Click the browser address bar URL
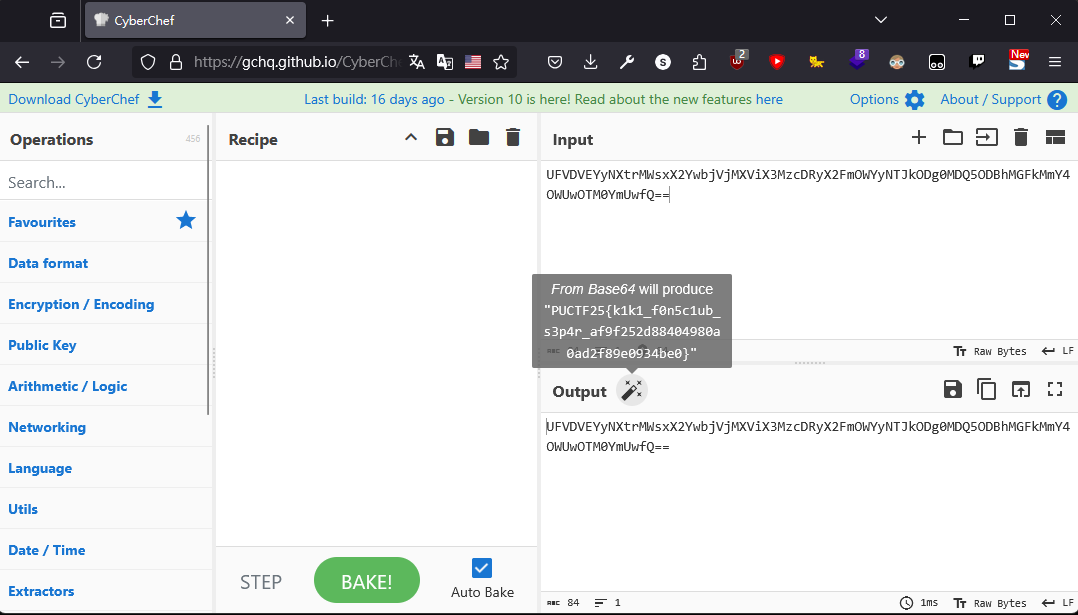The height and width of the screenshot is (615, 1078). click(x=296, y=62)
